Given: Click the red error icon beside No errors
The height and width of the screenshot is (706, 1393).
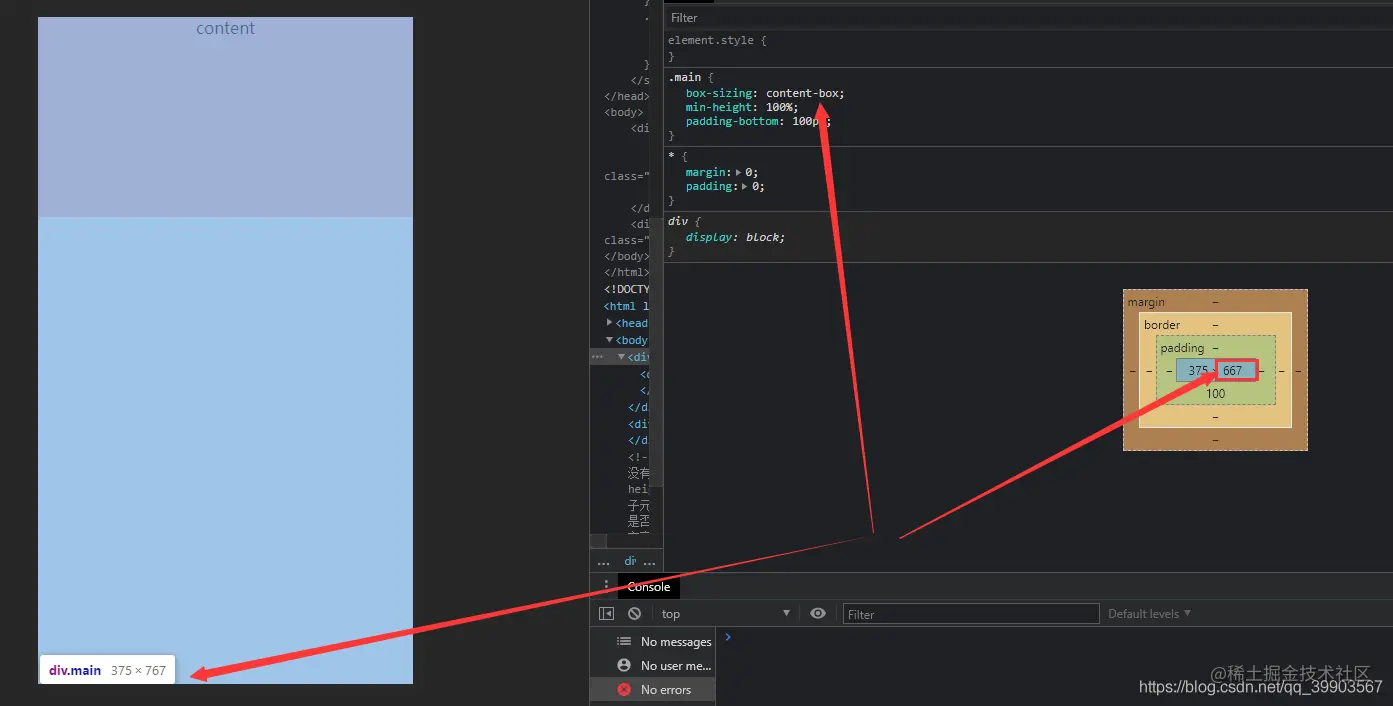Looking at the screenshot, I should click(x=624, y=689).
